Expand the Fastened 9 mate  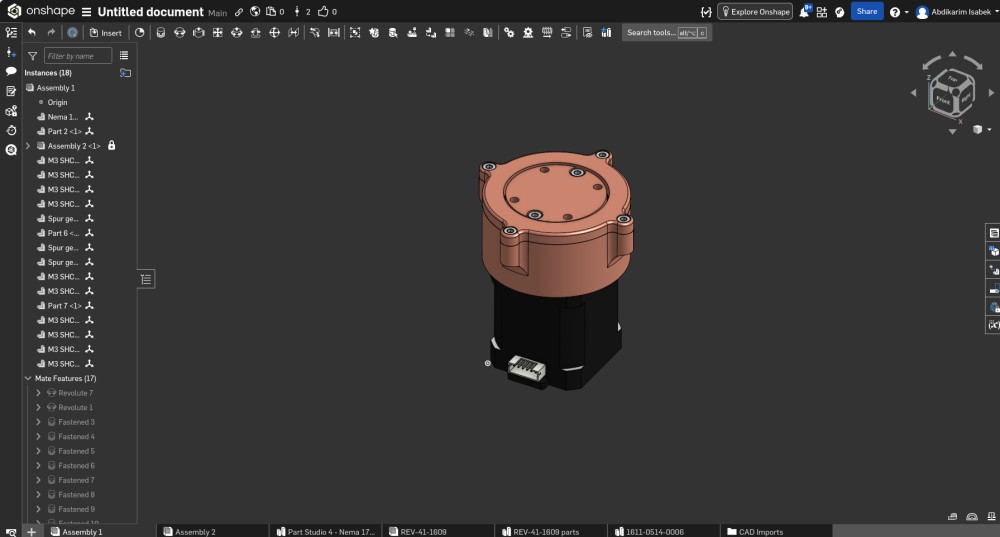click(x=38, y=509)
